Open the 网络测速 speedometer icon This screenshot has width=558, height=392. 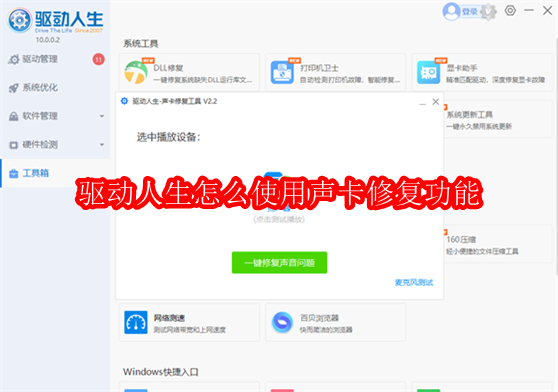[136, 322]
